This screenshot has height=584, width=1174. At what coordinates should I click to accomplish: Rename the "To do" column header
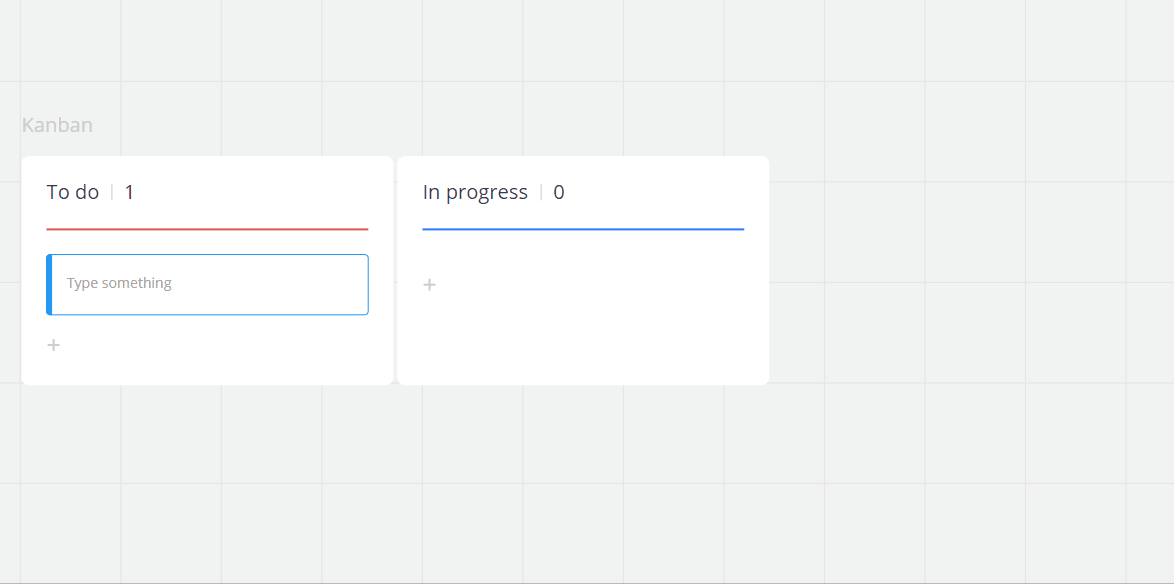[73, 192]
